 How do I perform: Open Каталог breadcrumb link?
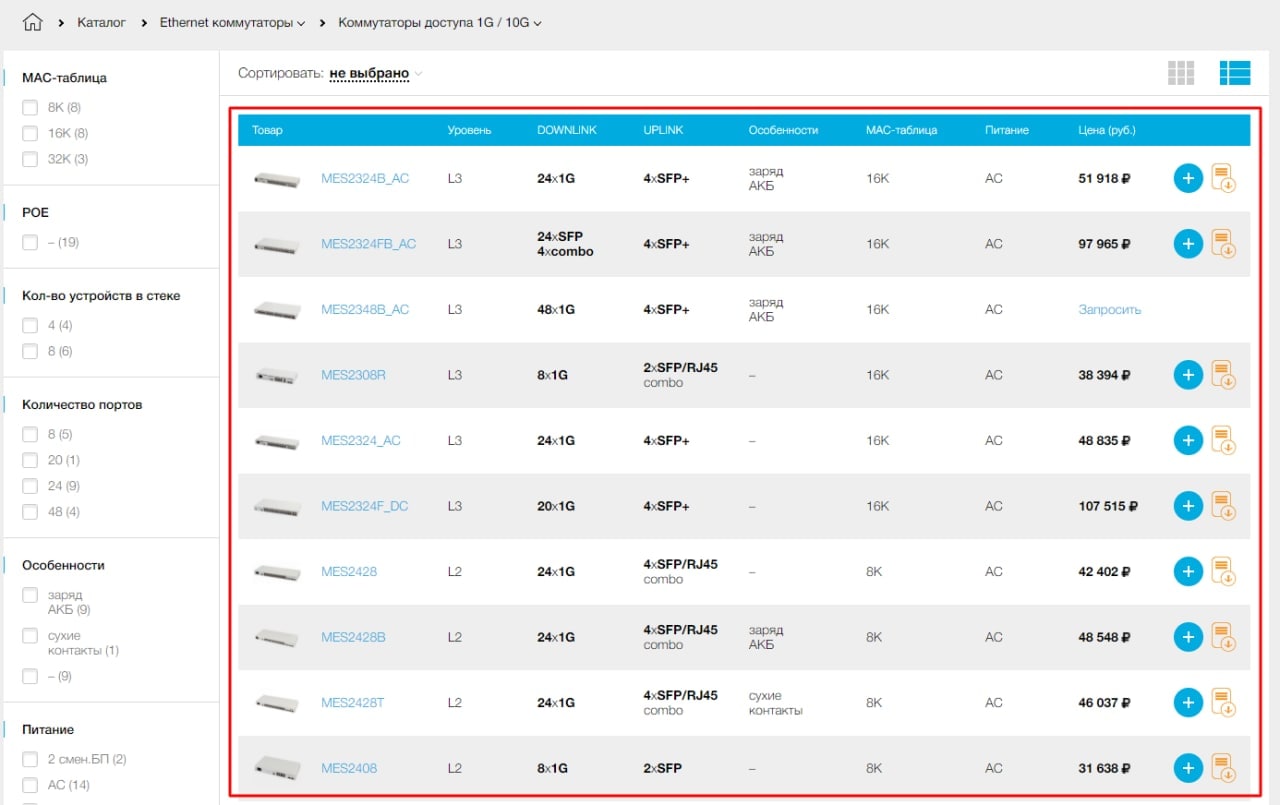(x=101, y=22)
